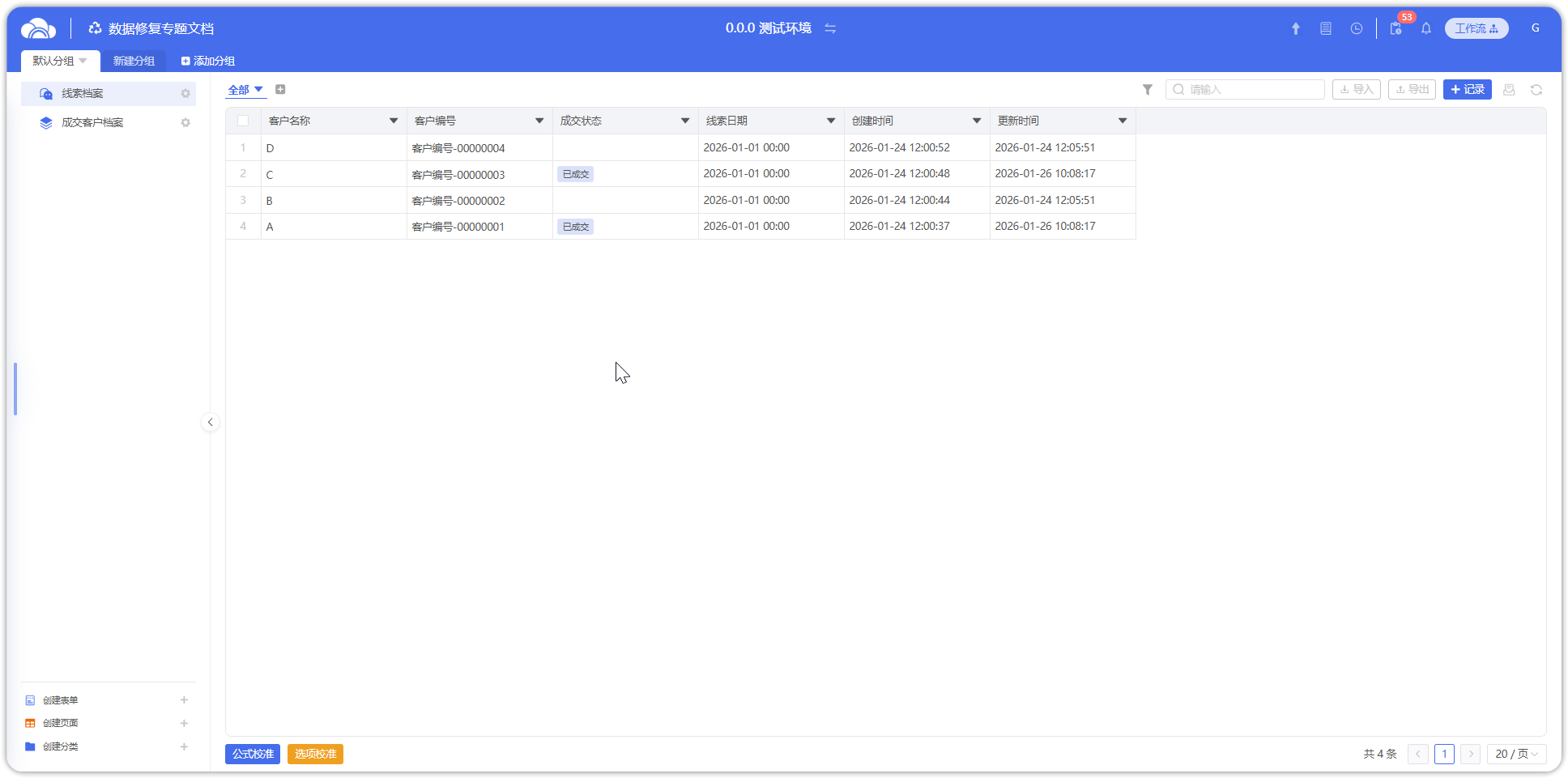Focus the search input field
The width and height of the screenshot is (1568, 778).
(1252, 90)
